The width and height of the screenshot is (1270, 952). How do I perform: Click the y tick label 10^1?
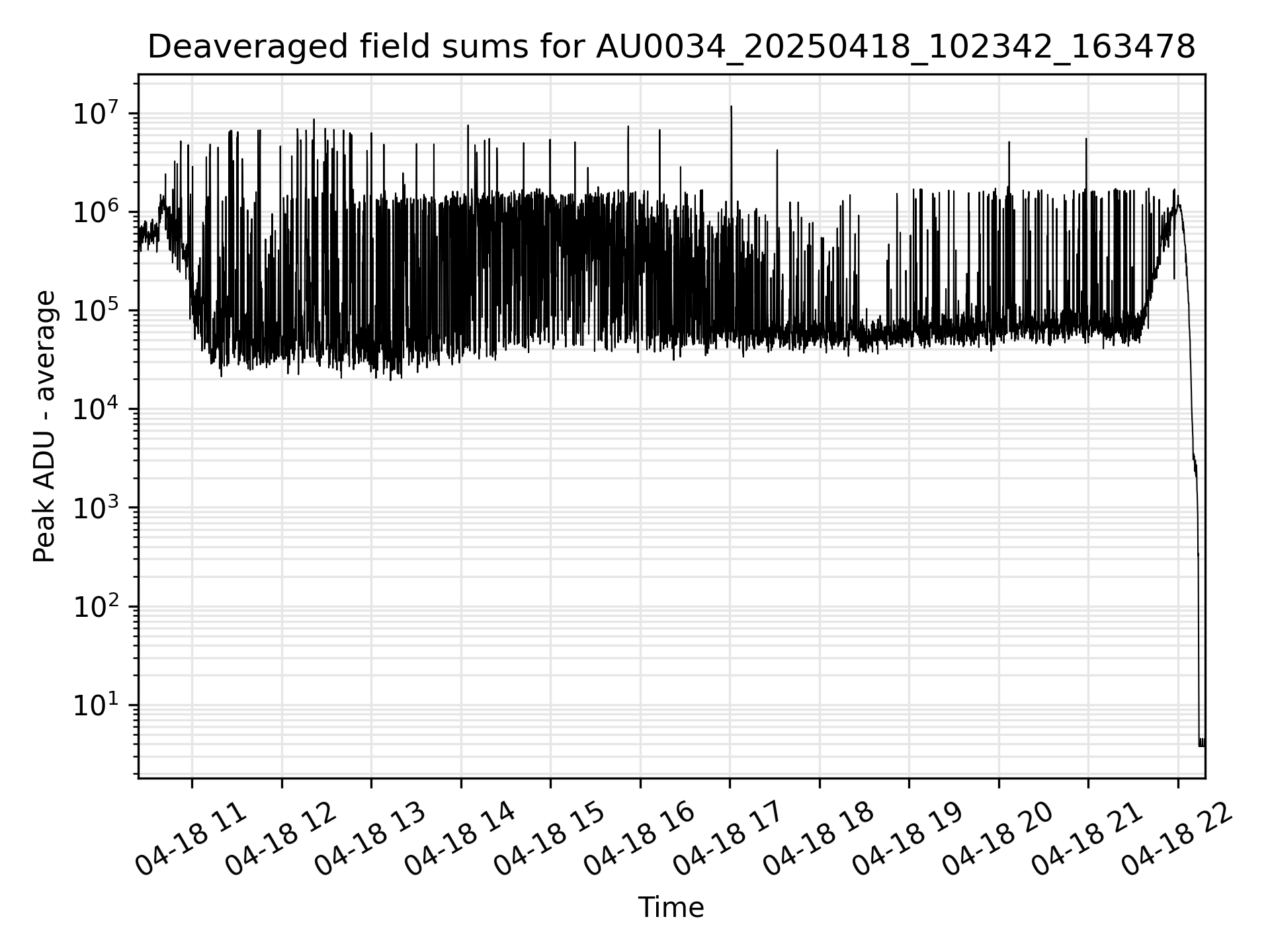click(x=97, y=704)
